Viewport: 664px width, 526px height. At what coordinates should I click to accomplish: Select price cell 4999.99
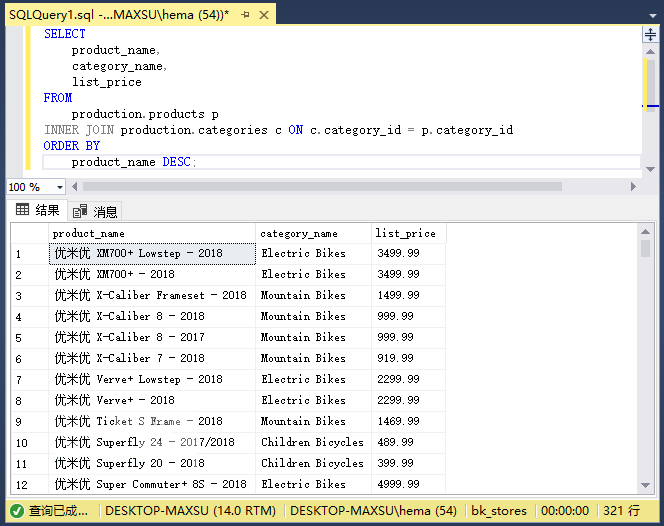[409, 484]
